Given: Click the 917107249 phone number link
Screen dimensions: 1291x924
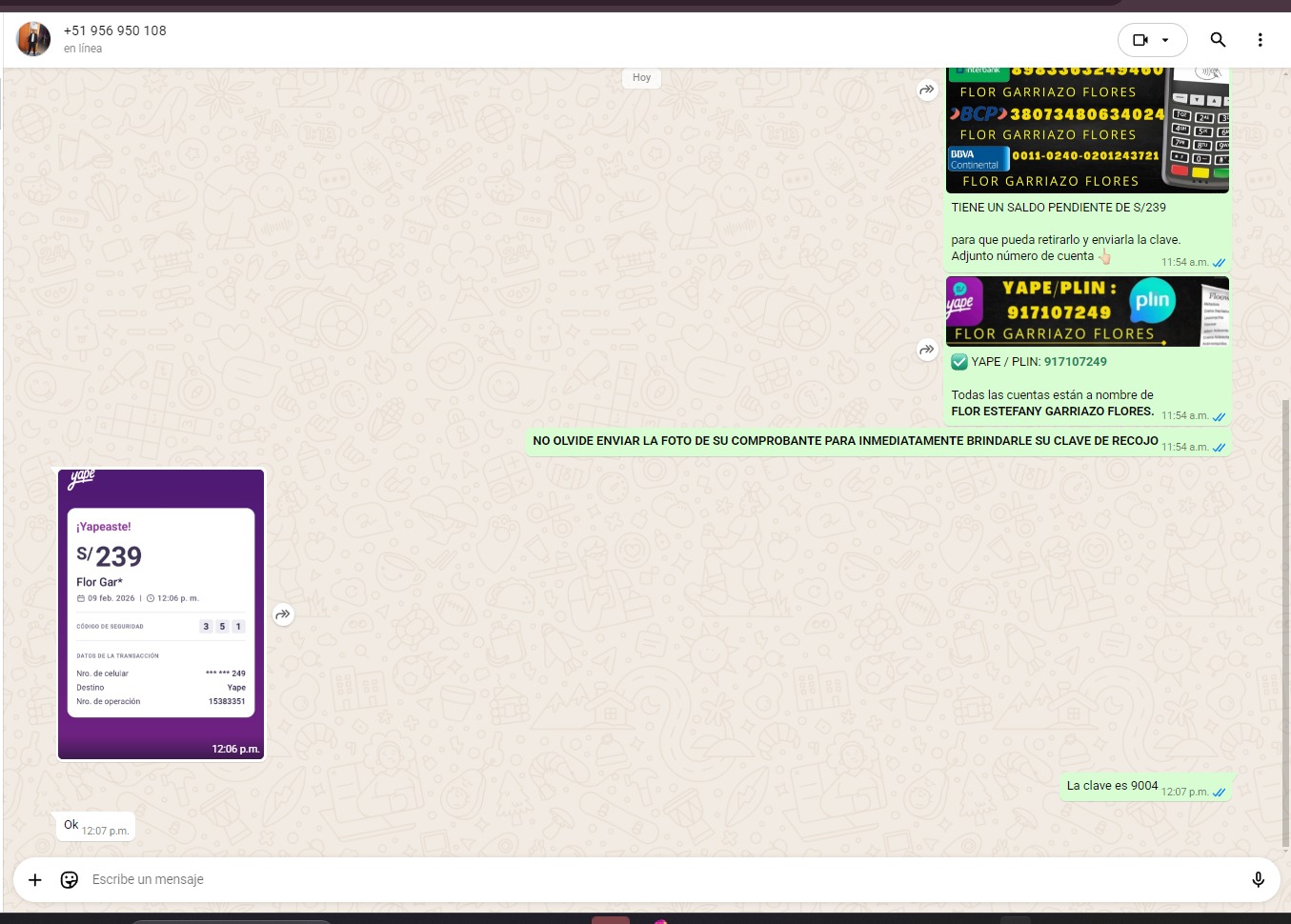Looking at the screenshot, I should pos(1075,362).
